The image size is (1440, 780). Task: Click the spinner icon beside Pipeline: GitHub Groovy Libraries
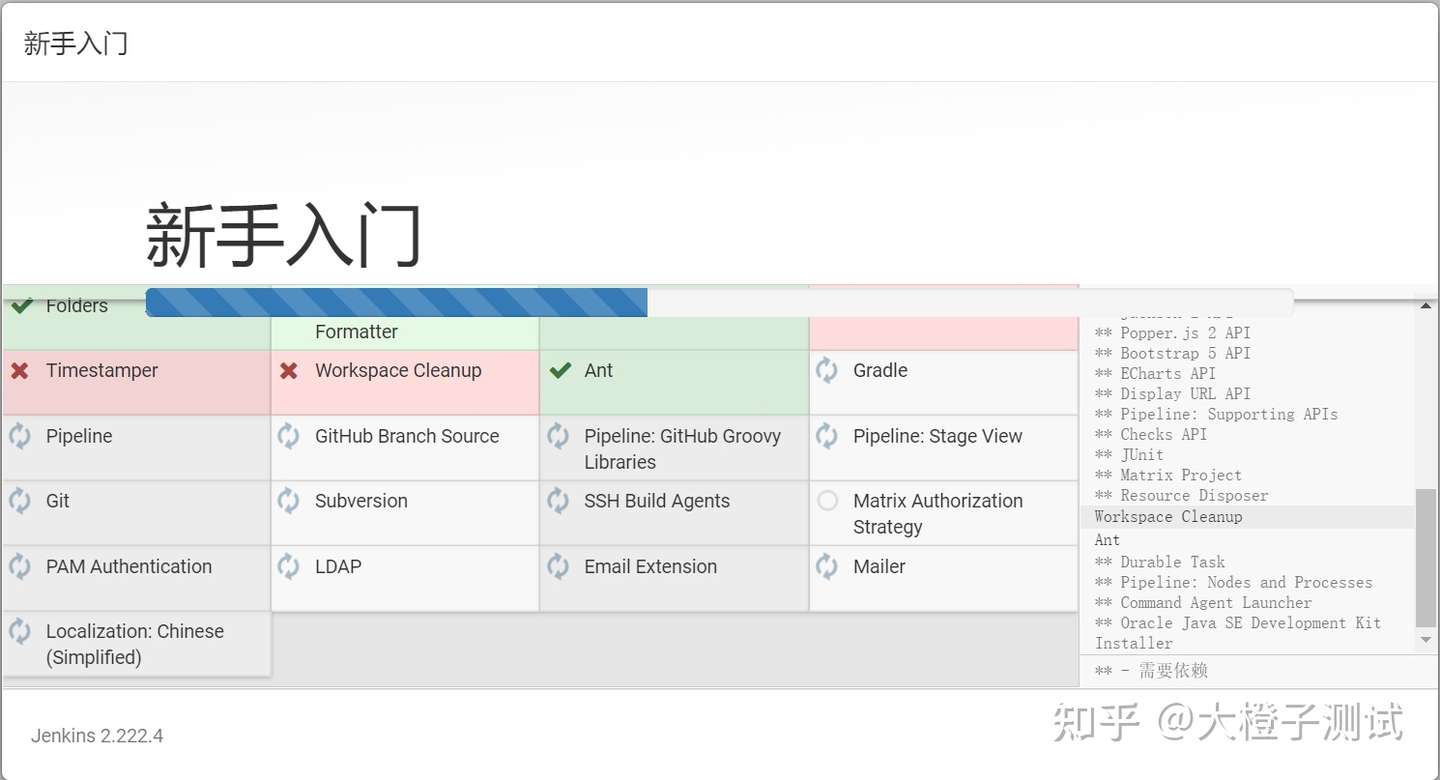[558, 436]
